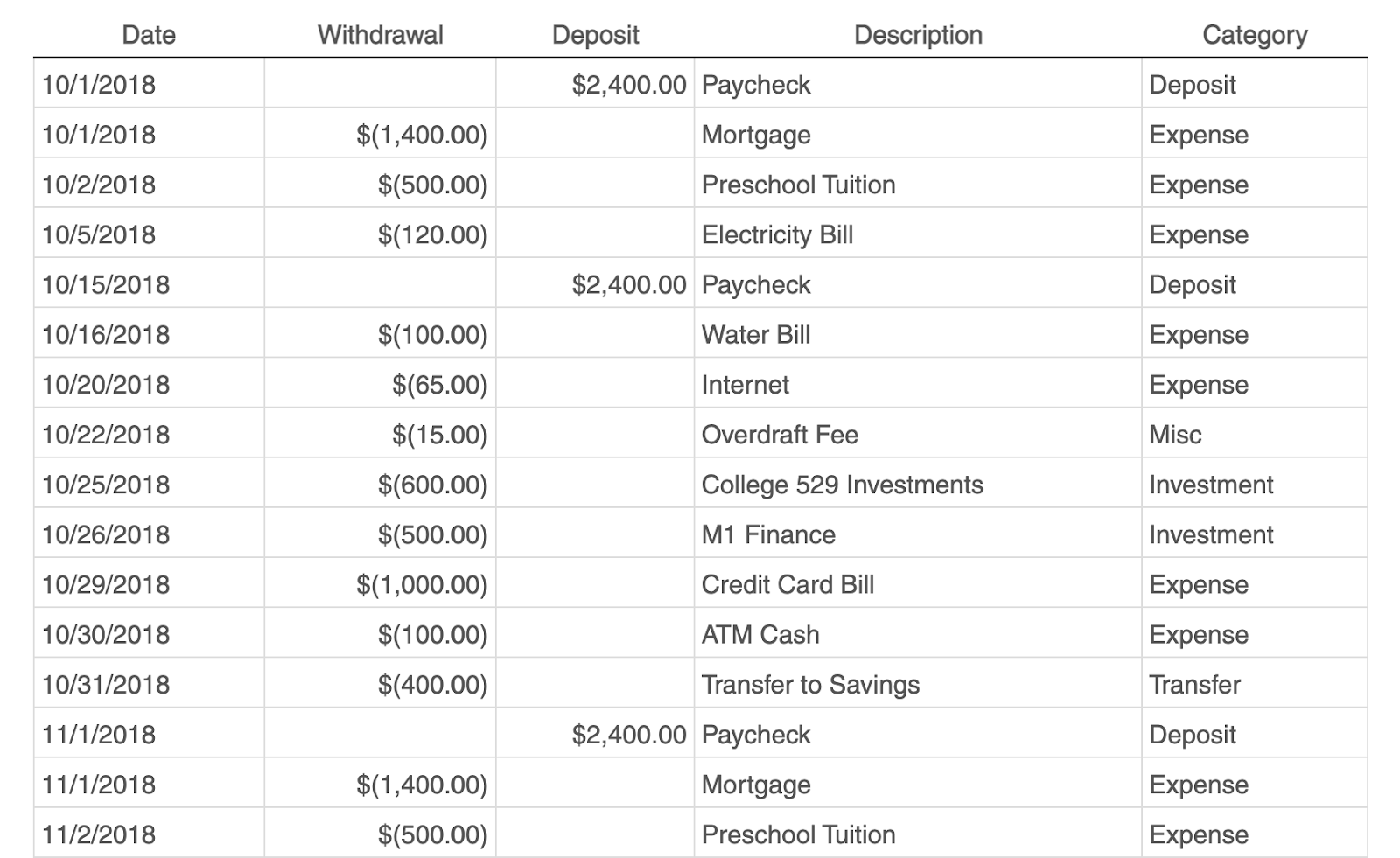Click the Date column header

(149, 35)
